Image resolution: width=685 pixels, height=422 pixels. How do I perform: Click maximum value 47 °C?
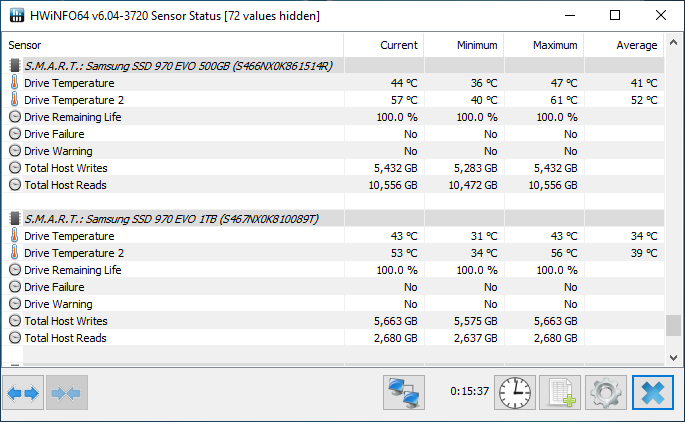point(564,83)
